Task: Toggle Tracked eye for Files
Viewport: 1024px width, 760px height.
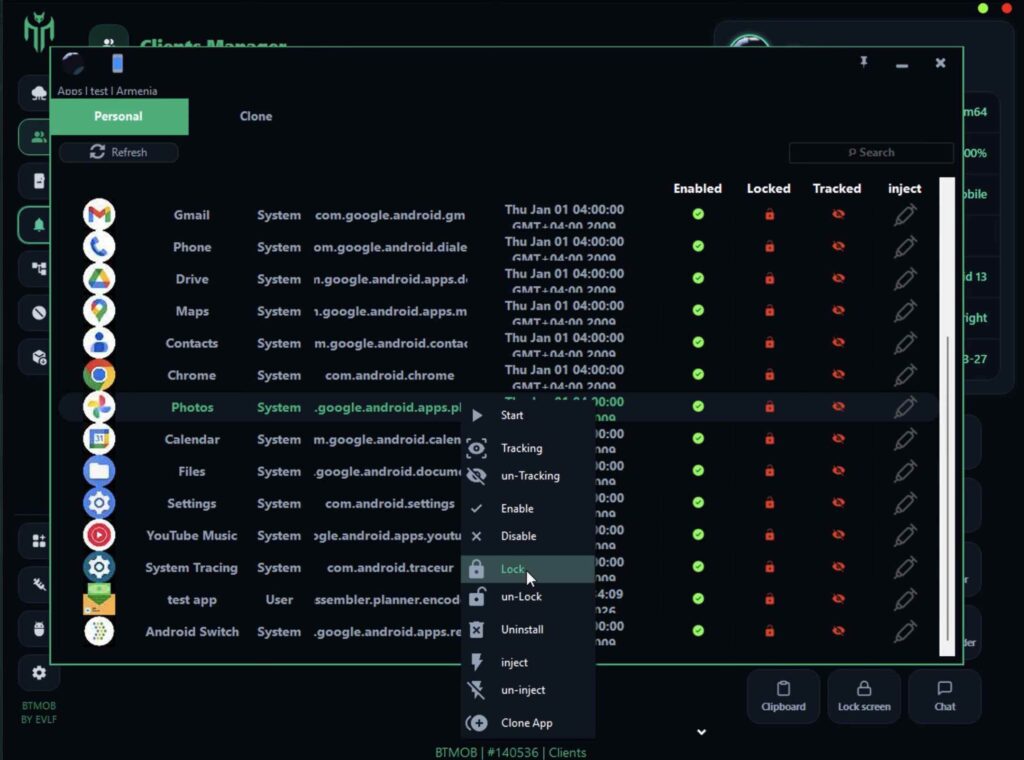Action: point(839,470)
